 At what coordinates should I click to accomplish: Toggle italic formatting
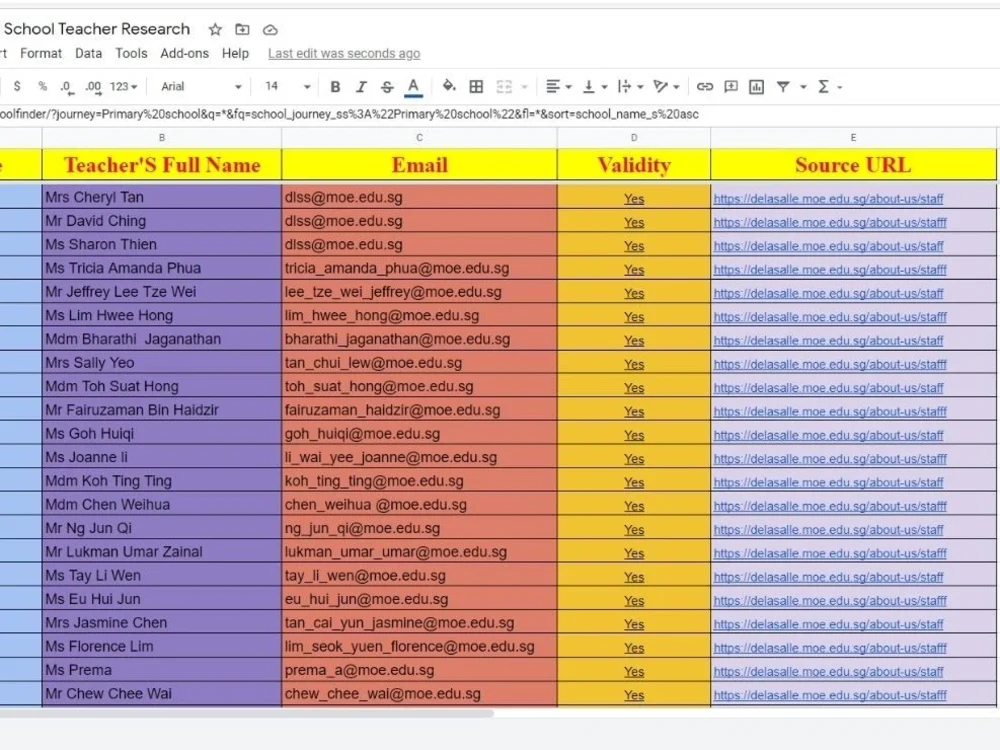tap(361, 87)
